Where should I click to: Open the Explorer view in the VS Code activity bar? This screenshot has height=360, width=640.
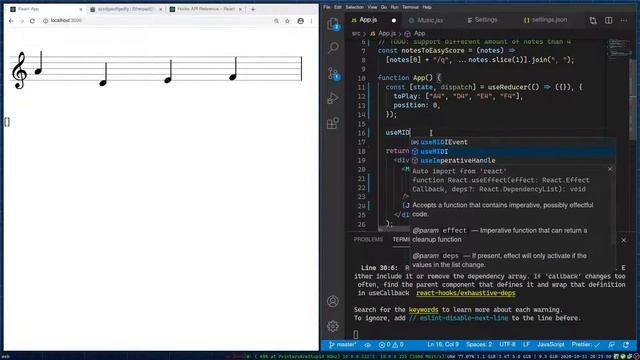pos(333,24)
